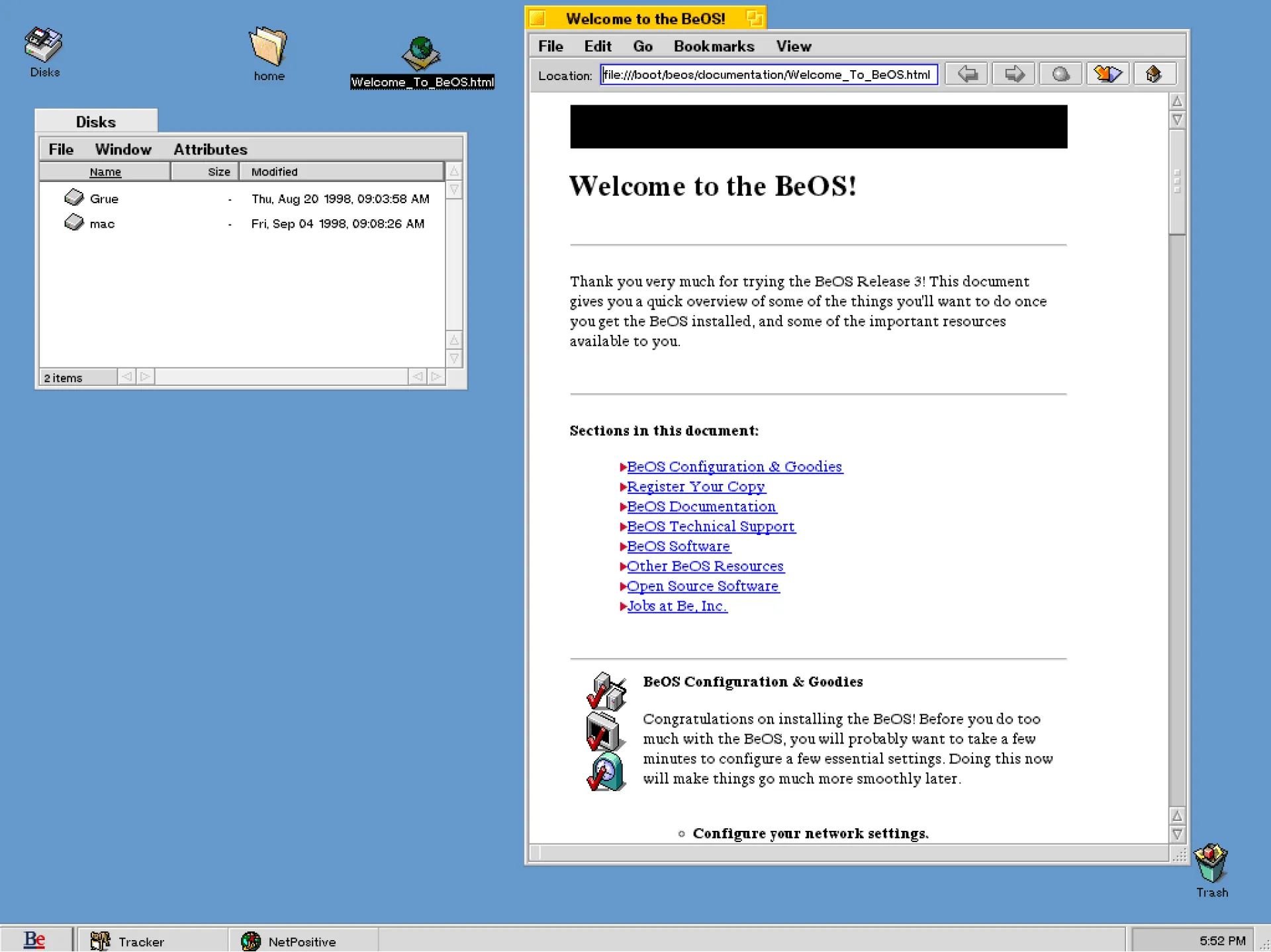Viewport: 1271px width, 952px height.
Task: Click the Stop loading globe icon
Action: [1060, 74]
